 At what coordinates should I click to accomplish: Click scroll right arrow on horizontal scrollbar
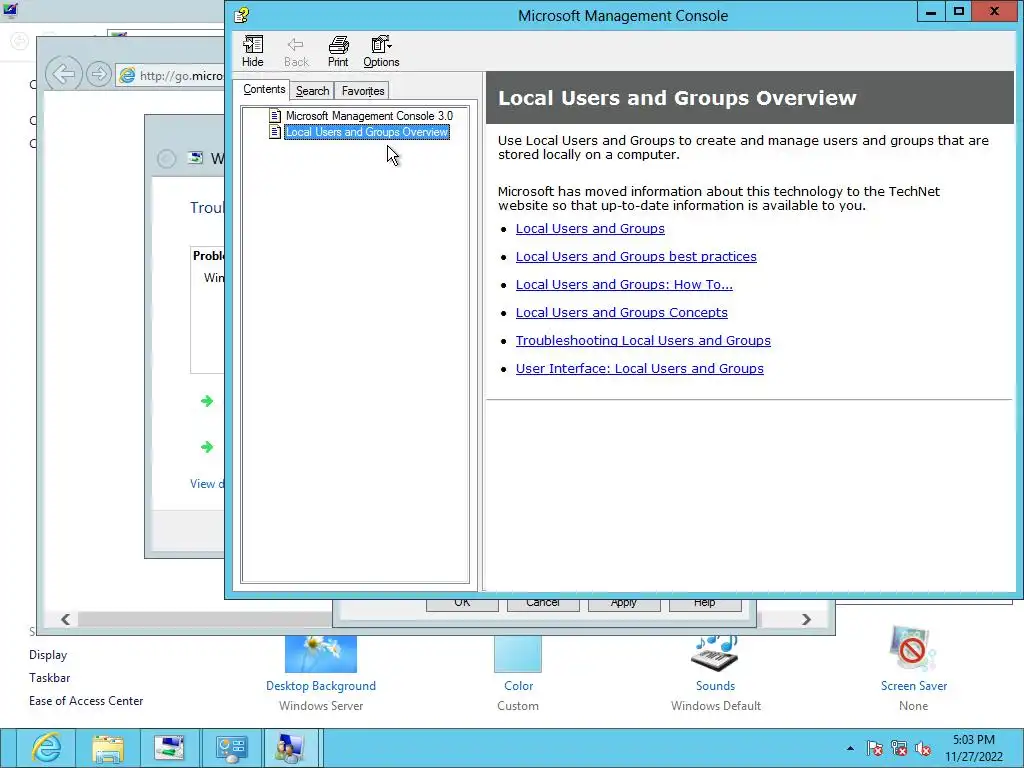click(806, 619)
